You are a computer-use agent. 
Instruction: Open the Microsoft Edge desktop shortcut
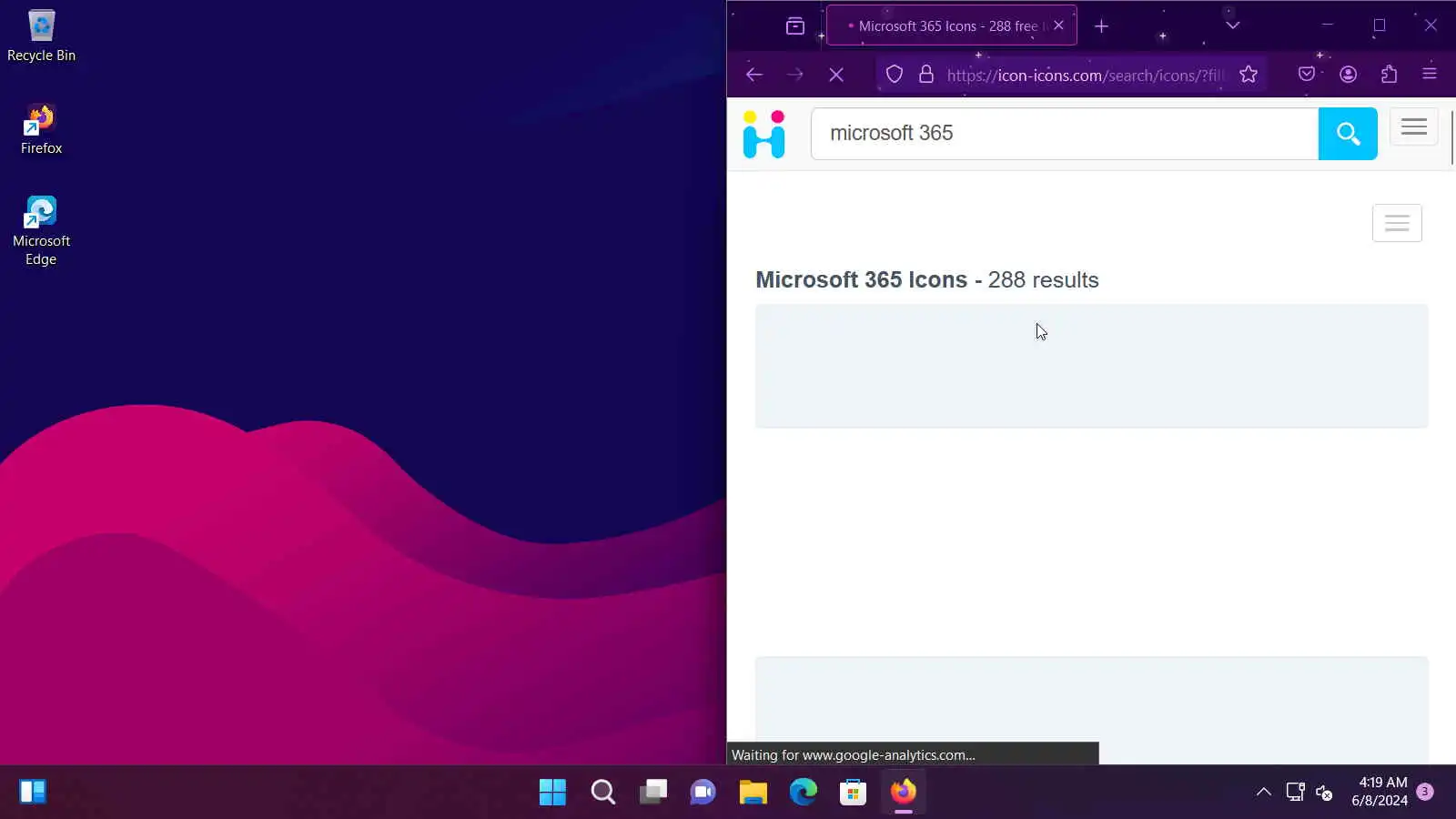[x=41, y=231]
